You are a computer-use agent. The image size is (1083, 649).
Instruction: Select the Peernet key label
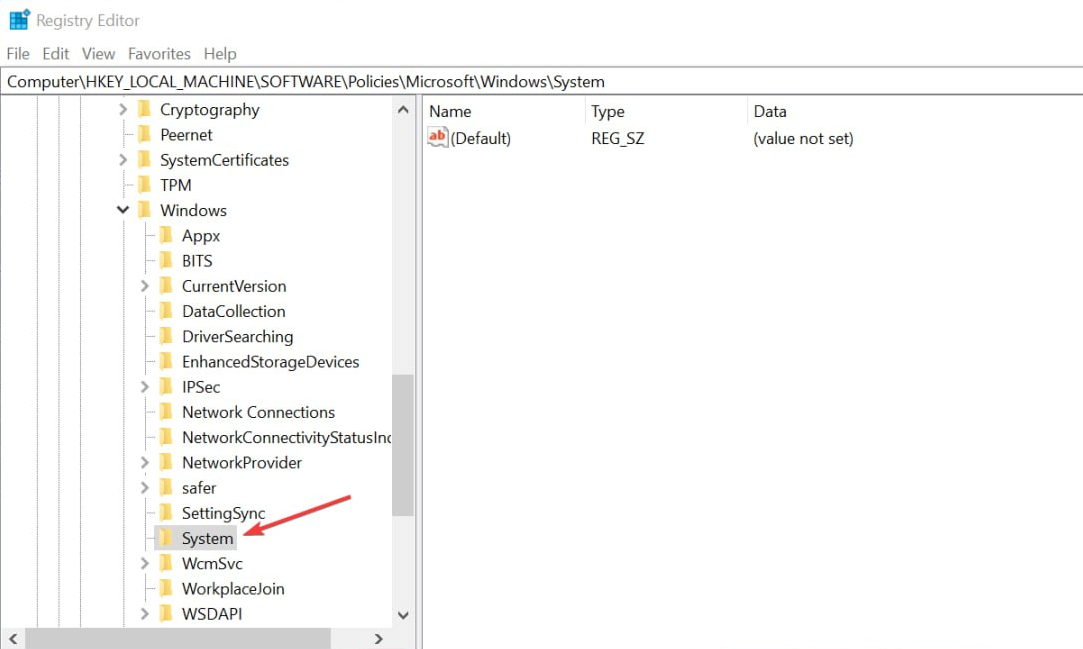coord(186,135)
